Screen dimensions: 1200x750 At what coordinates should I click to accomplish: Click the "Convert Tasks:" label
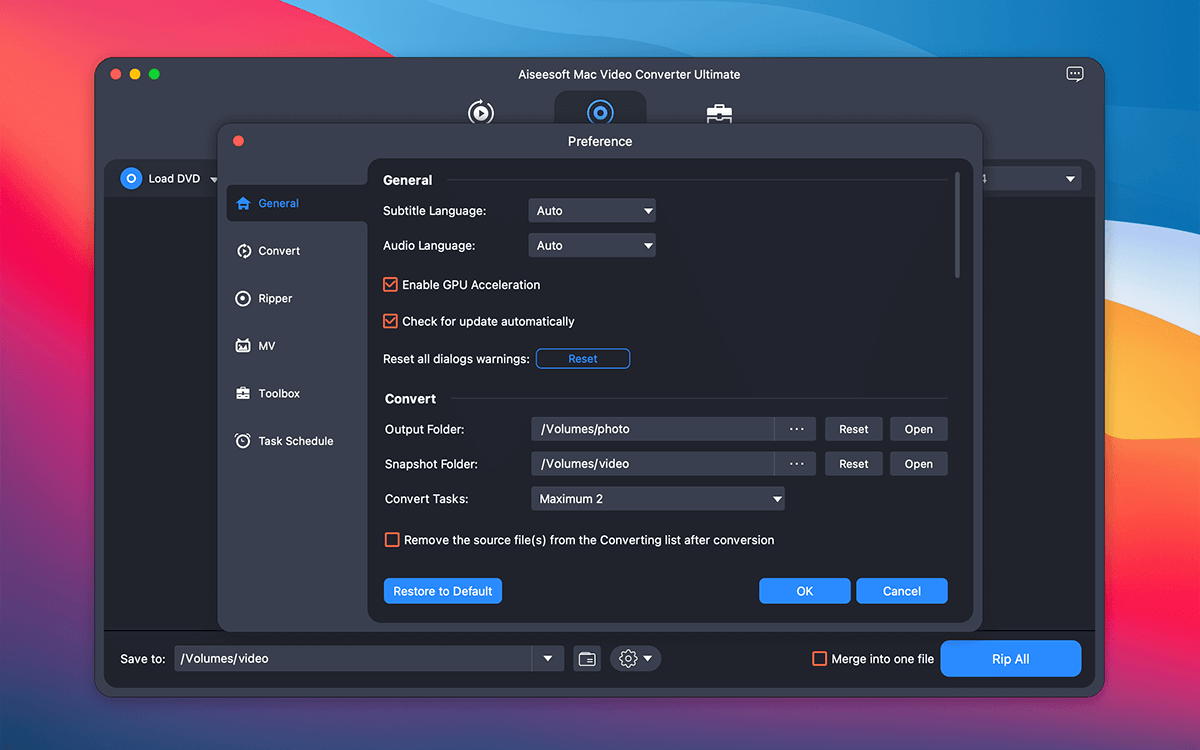(427, 499)
